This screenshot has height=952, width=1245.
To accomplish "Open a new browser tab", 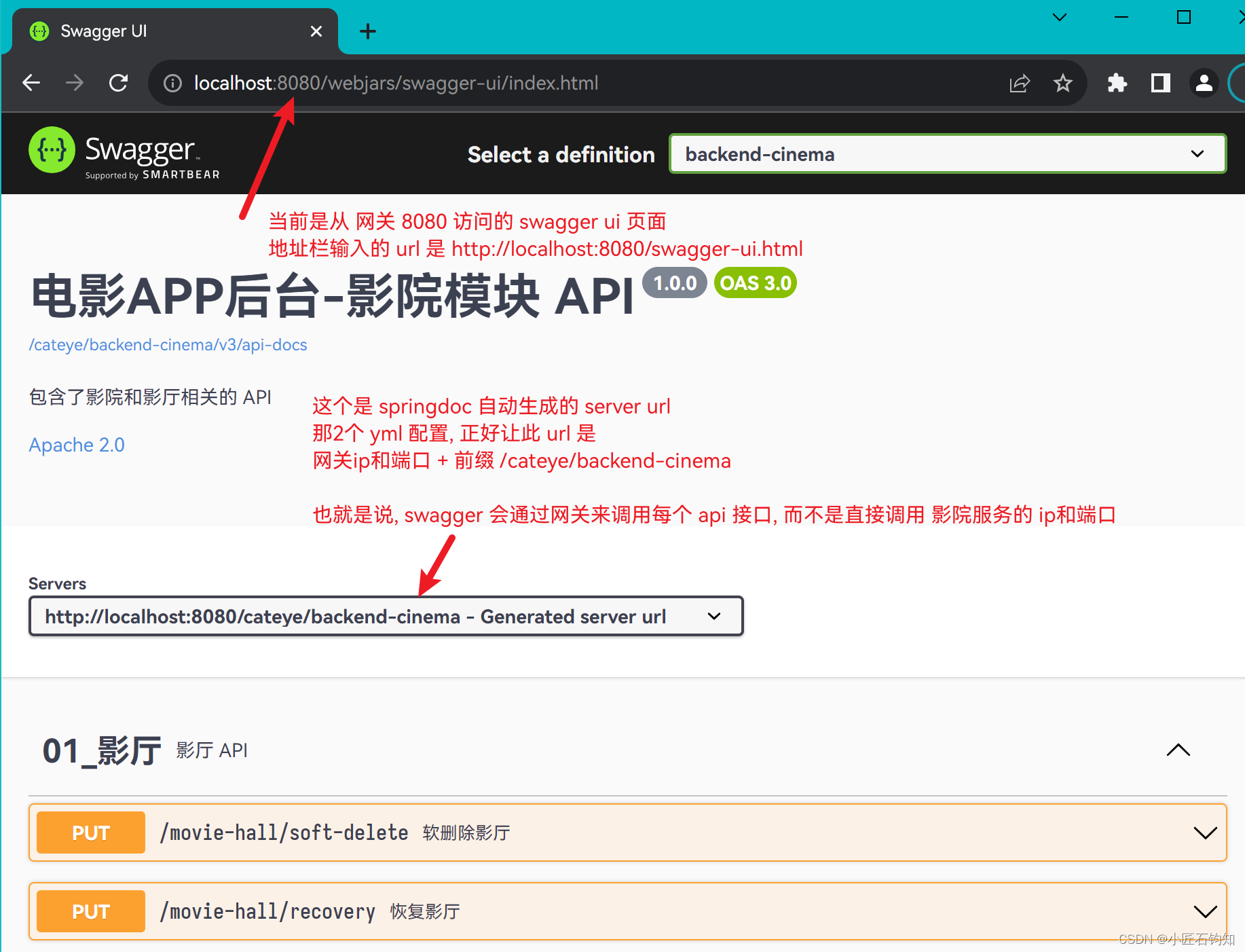I will (x=368, y=31).
